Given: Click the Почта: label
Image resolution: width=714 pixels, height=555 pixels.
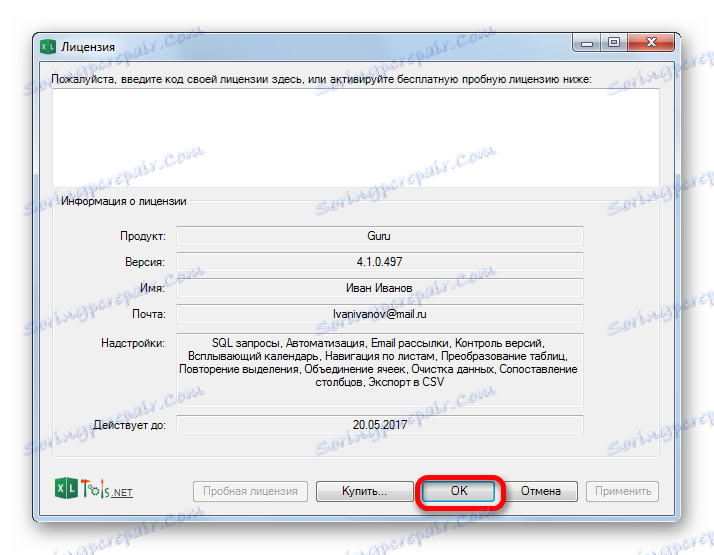Looking at the screenshot, I should 148,314.
